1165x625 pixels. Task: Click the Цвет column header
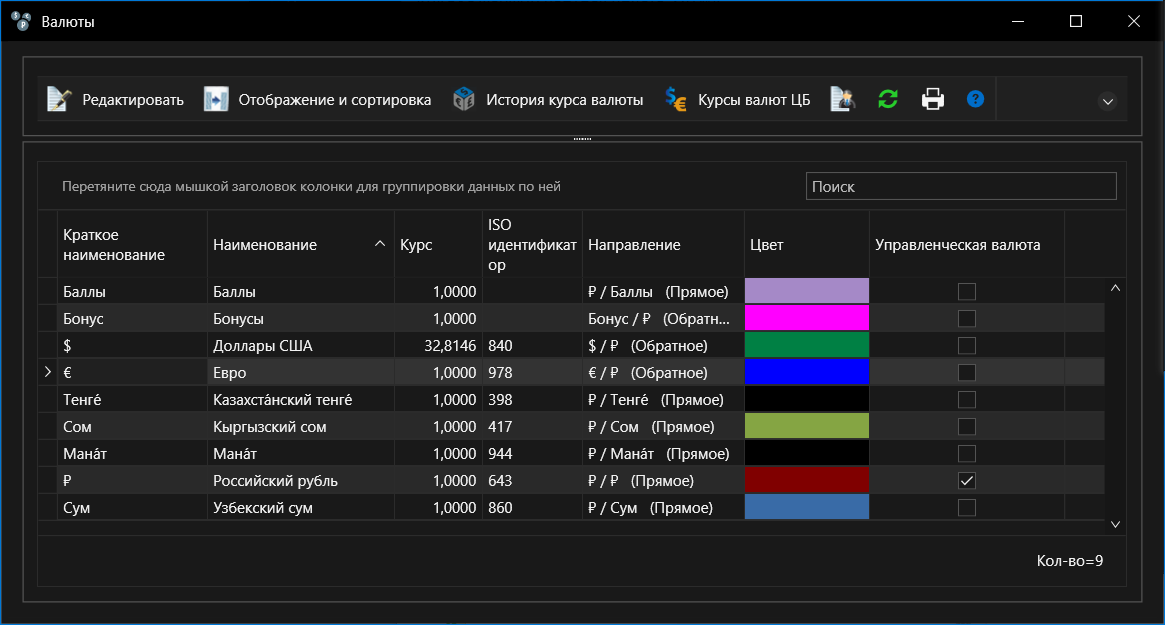(807, 245)
